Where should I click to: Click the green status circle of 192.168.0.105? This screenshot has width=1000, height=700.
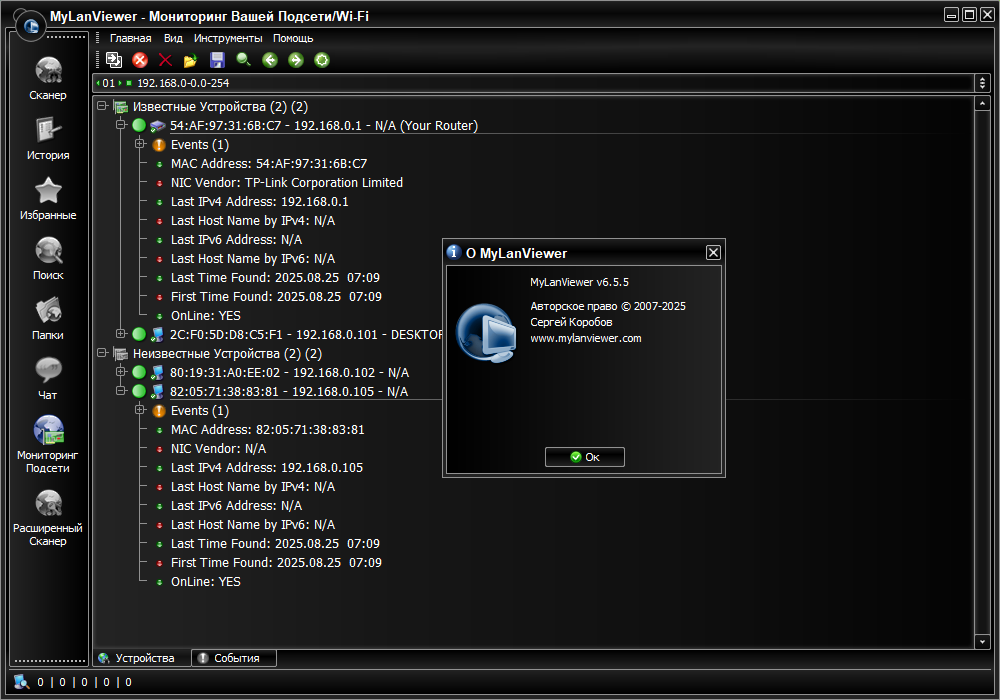click(x=139, y=391)
